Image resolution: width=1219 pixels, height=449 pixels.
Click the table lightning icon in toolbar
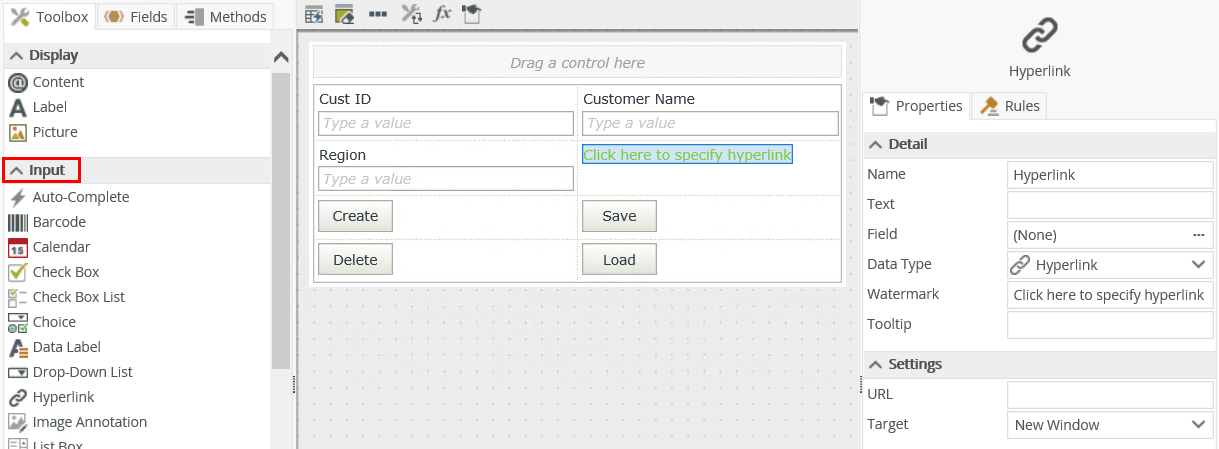pos(314,14)
